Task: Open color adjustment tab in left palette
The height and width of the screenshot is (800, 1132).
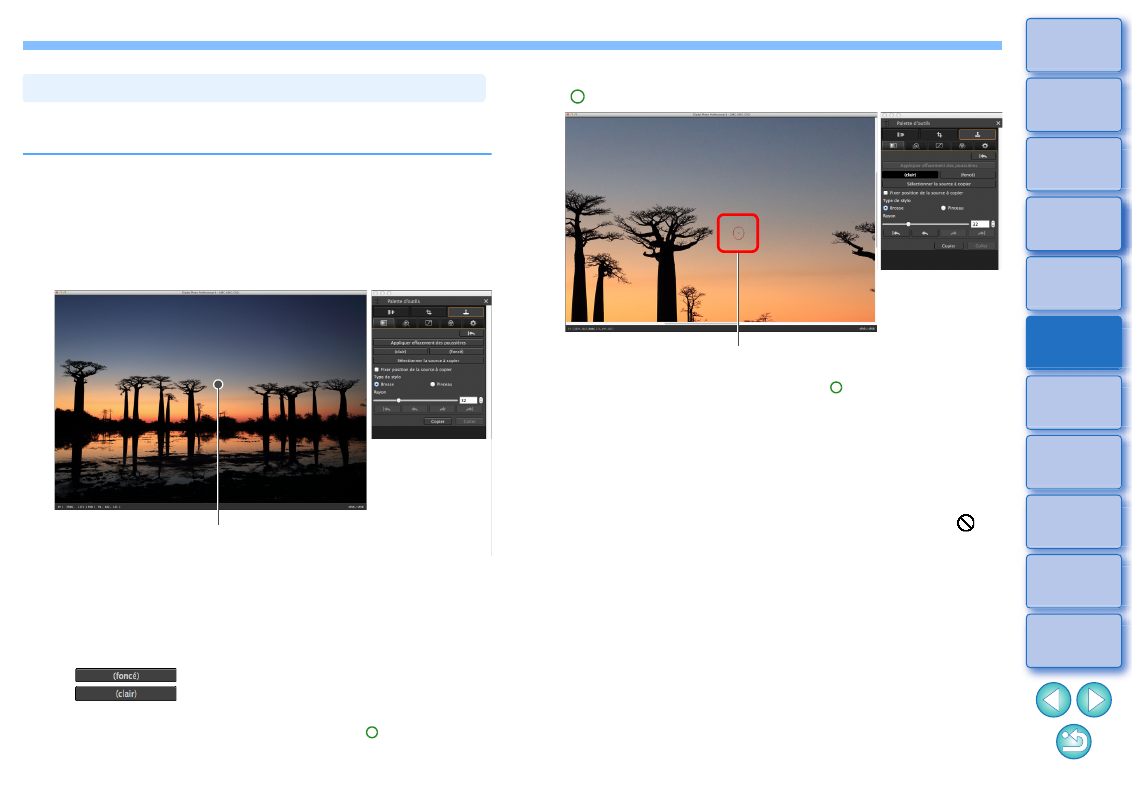Action: [x=450, y=323]
